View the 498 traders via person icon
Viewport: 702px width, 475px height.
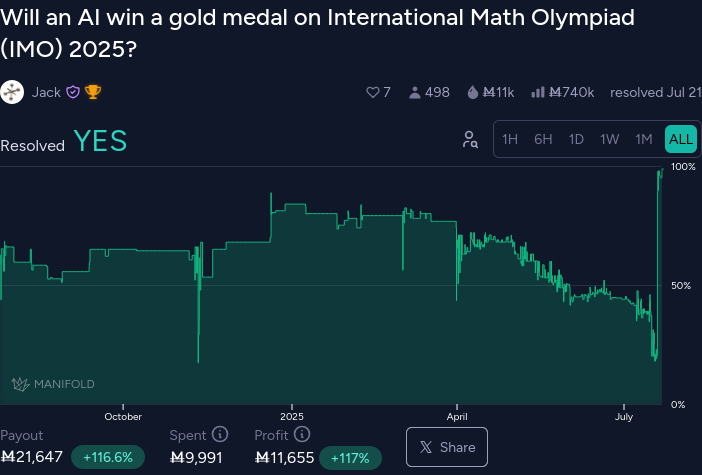414,92
